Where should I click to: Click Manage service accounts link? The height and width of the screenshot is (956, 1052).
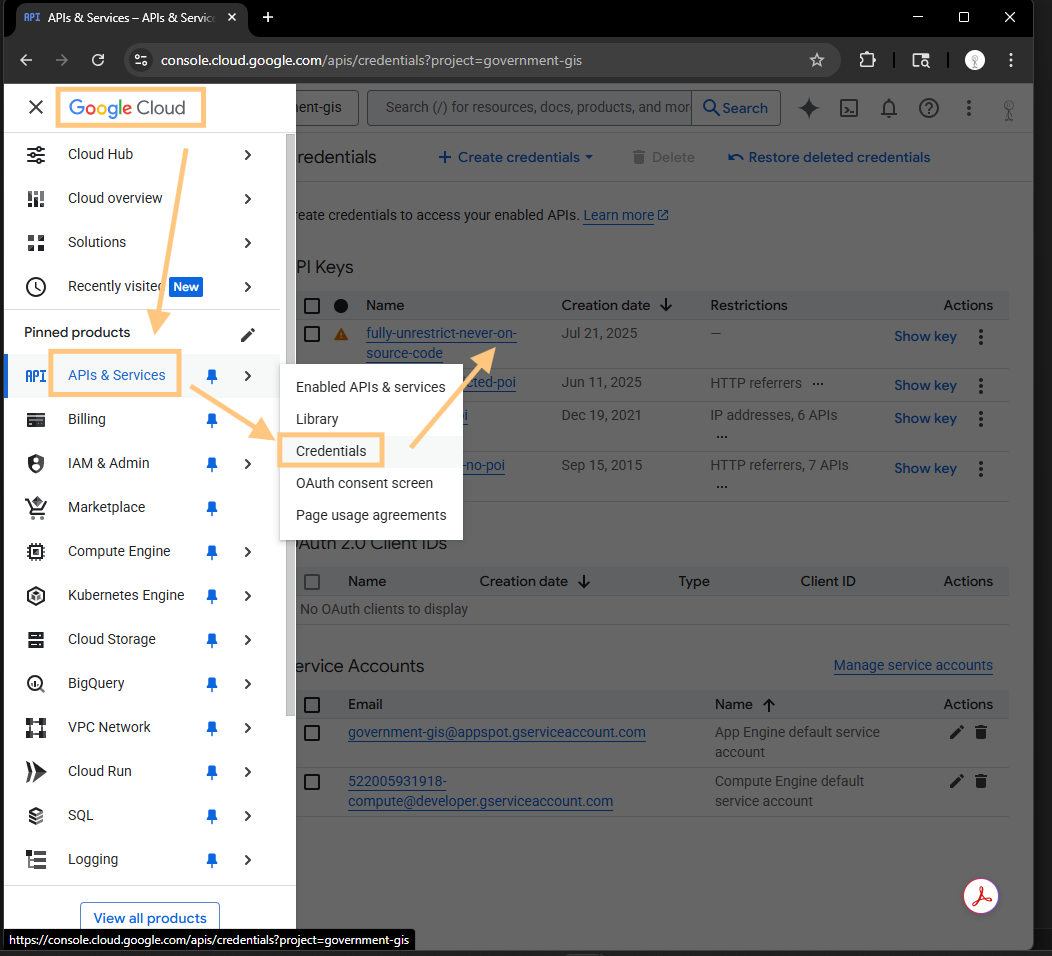pyautogui.click(x=913, y=666)
